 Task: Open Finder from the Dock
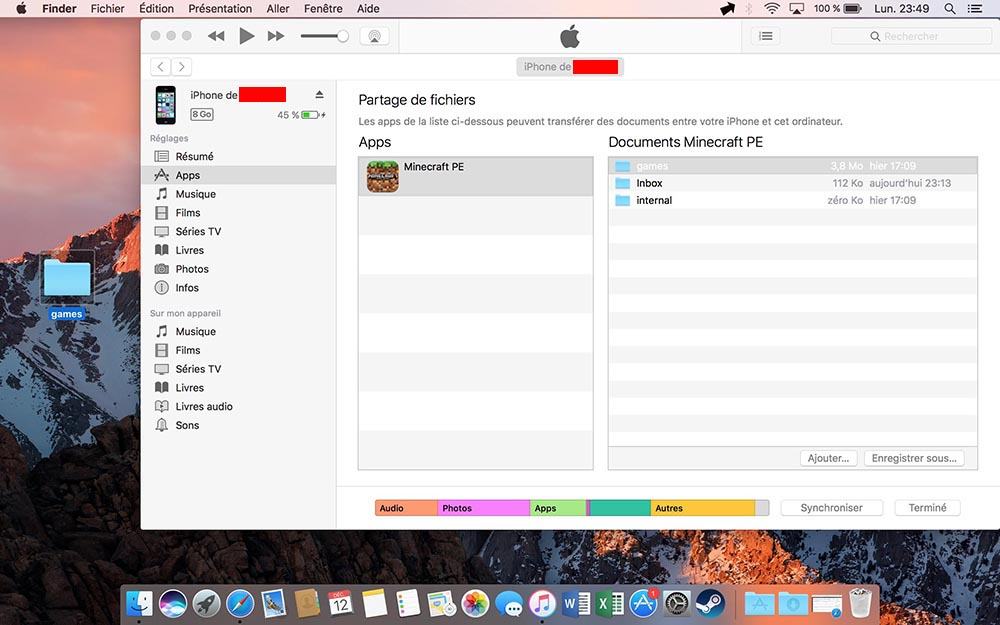point(140,603)
